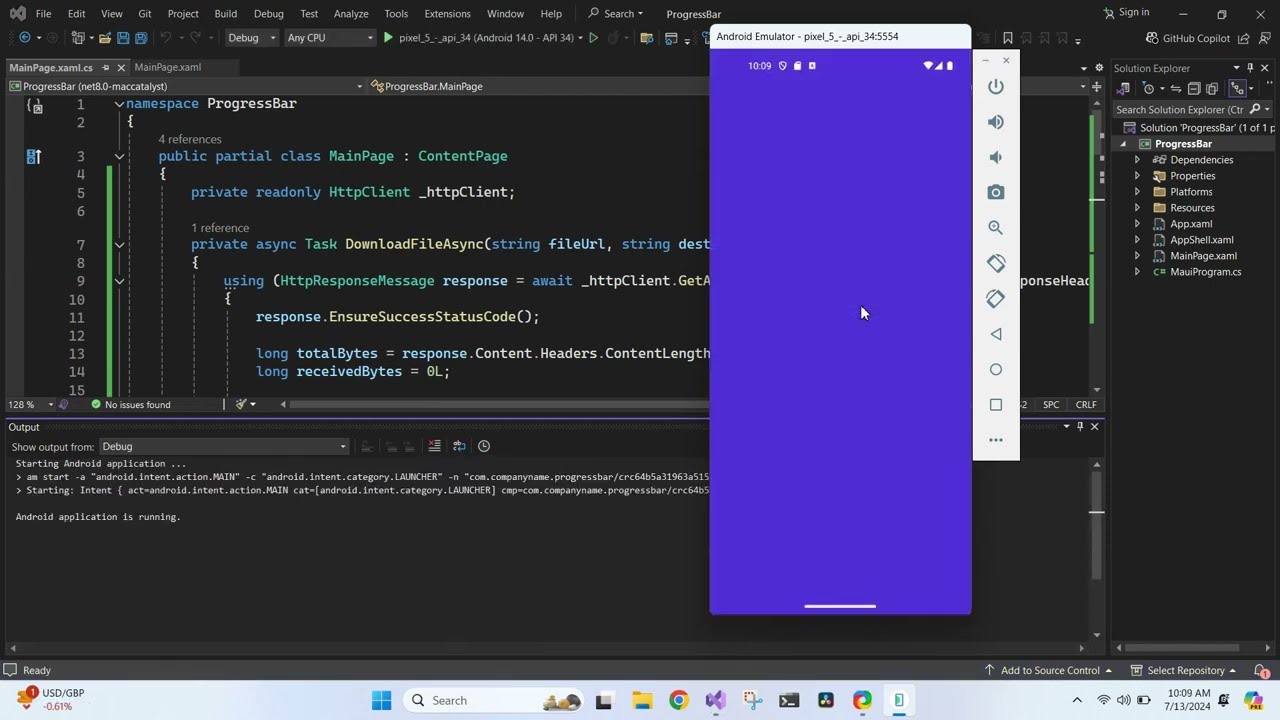Open the File menu
1280x720 pixels.
[43, 14]
